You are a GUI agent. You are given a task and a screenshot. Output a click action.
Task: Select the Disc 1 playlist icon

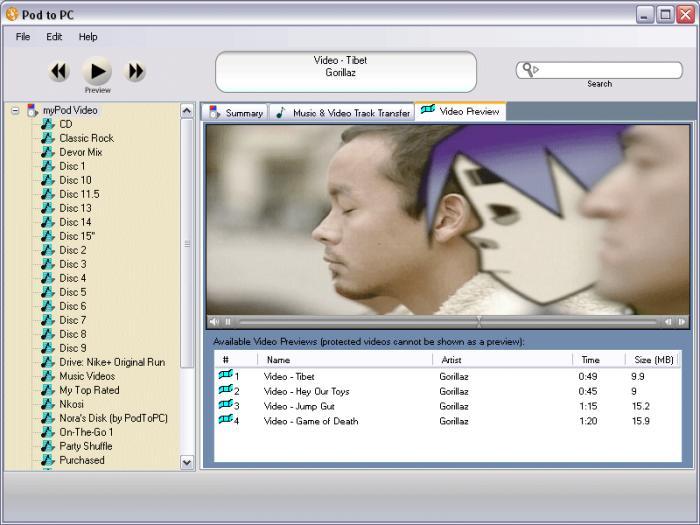47,166
